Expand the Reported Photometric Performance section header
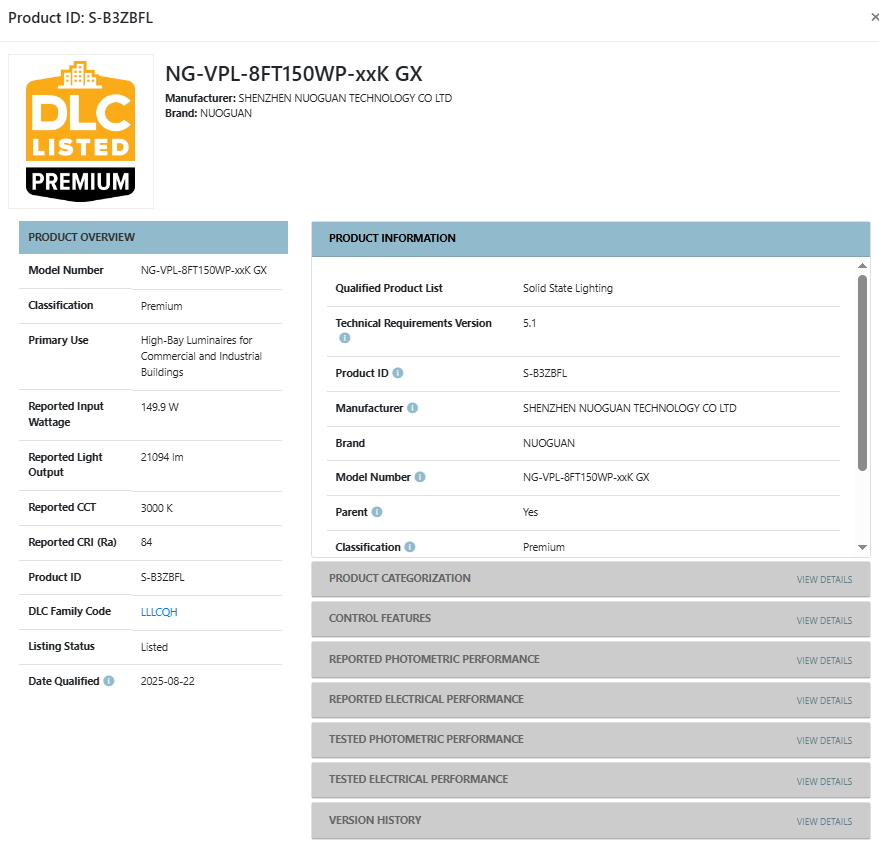The width and height of the screenshot is (879, 860). (x=590, y=659)
